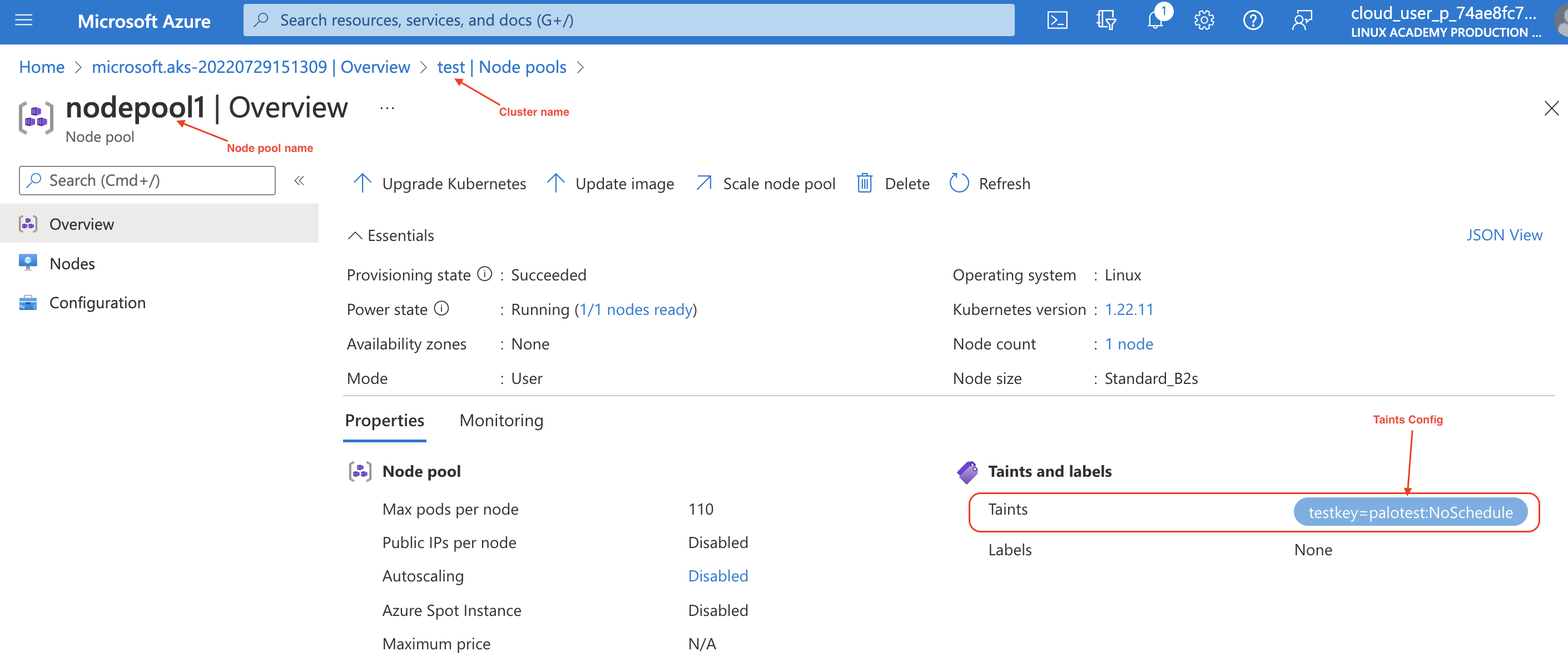1568x661 pixels.
Task: Open the JSON View link
Action: pyautogui.click(x=1504, y=235)
